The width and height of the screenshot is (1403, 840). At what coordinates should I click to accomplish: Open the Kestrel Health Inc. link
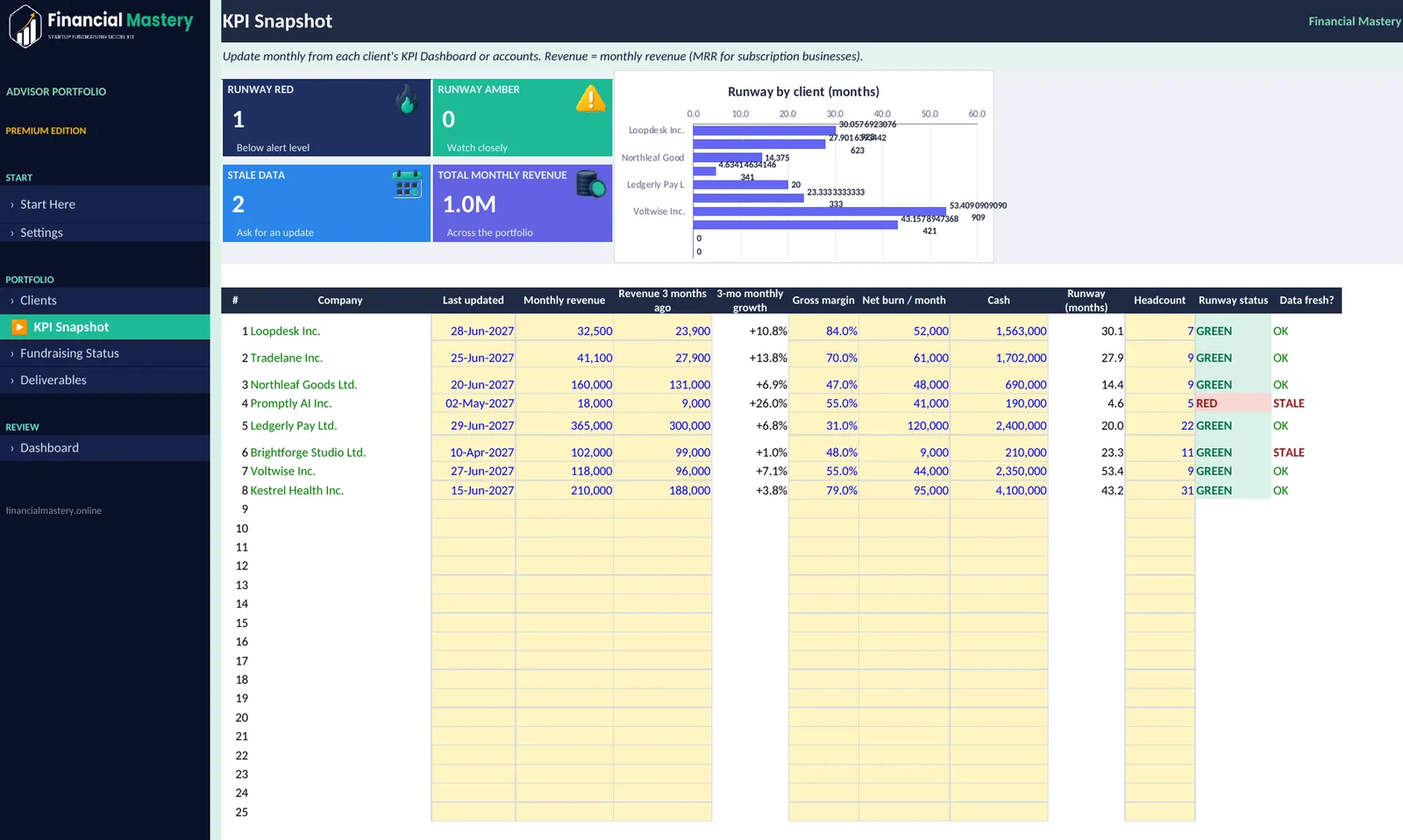coord(297,490)
